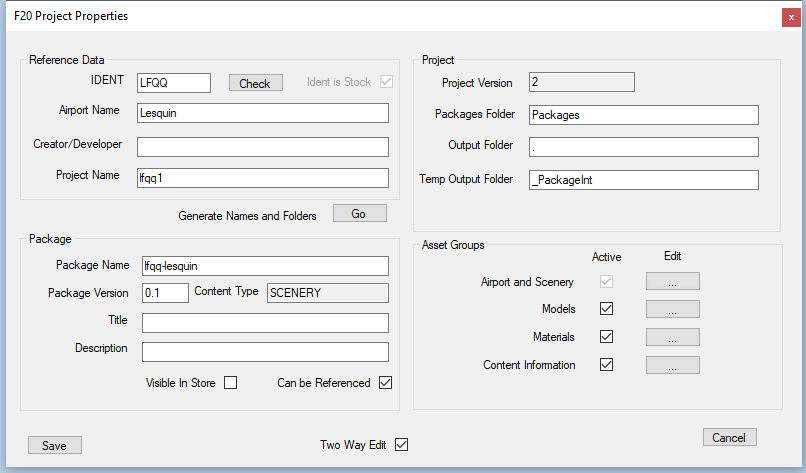The width and height of the screenshot is (806, 473).
Task: Enable the Visible In Store checkbox
Action: 230,382
